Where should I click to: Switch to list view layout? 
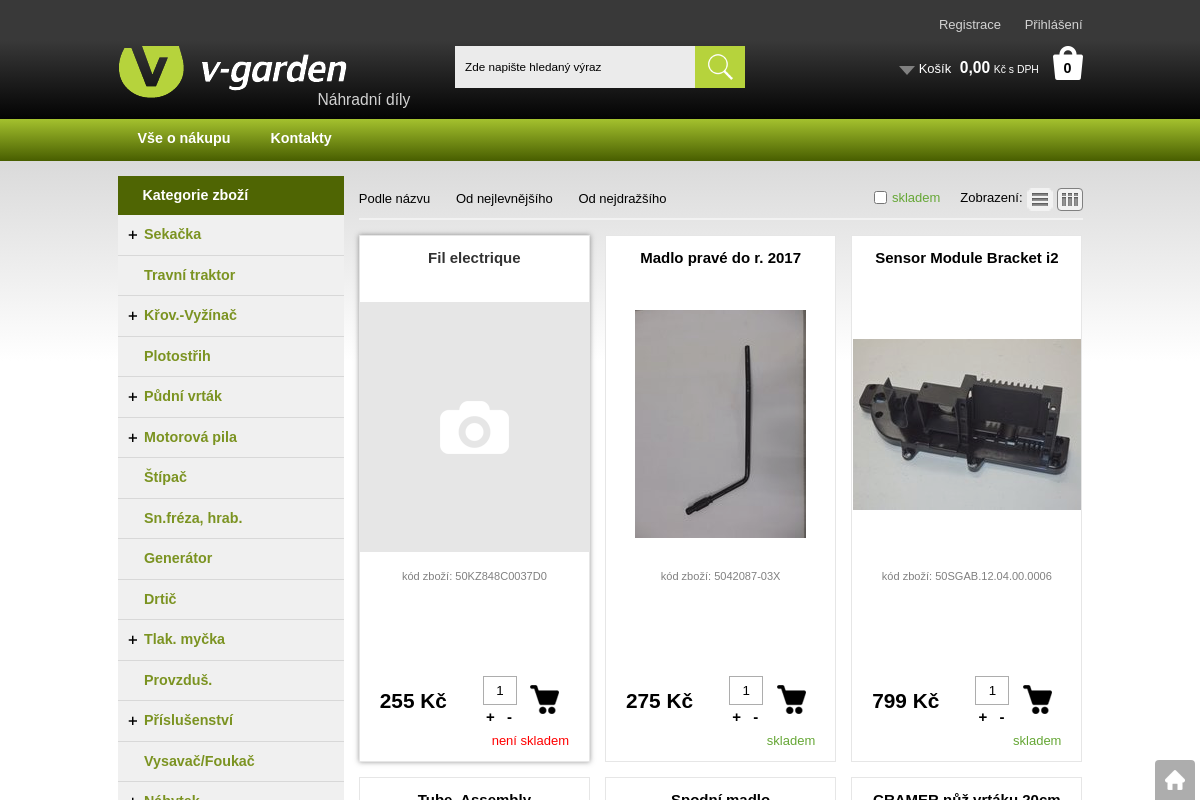point(1040,199)
